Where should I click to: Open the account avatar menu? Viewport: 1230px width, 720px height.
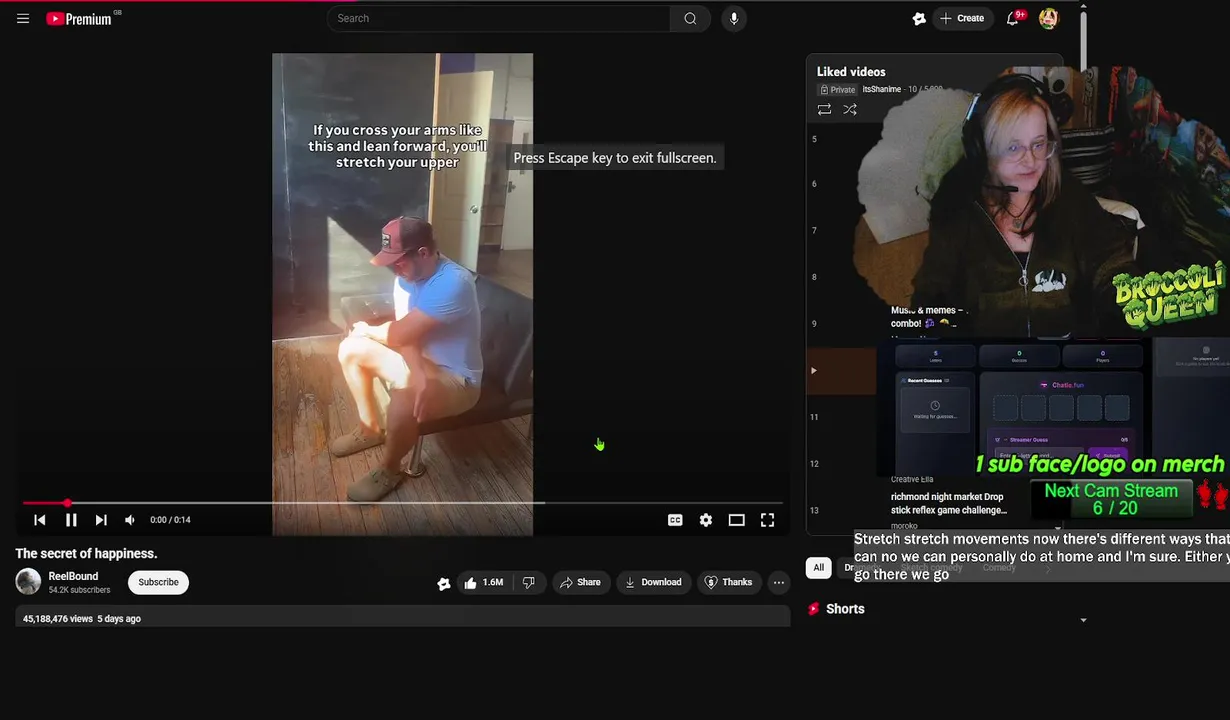click(x=1048, y=18)
